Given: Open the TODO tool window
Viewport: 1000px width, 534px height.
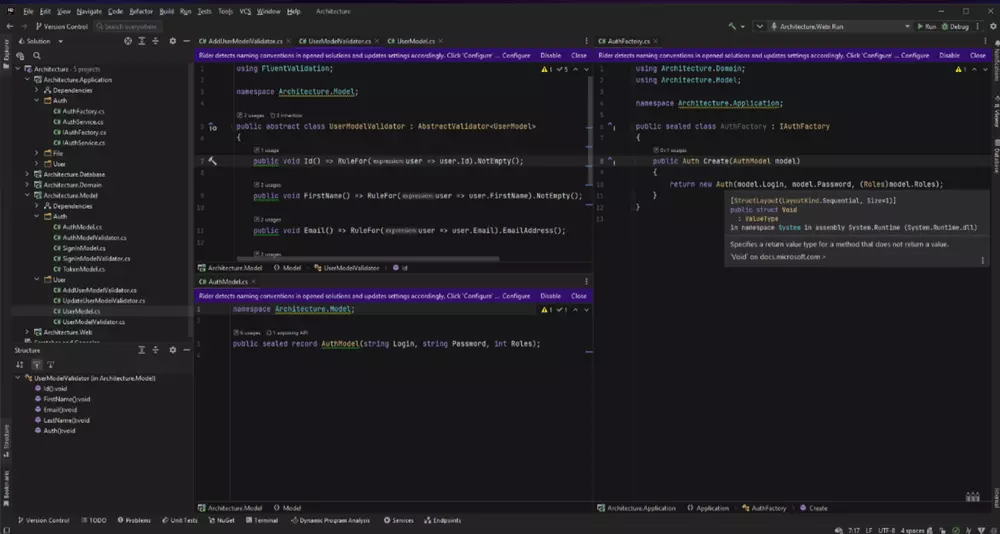Looking at the screenshot, I should pyautogui.click(x=94, y=521).
